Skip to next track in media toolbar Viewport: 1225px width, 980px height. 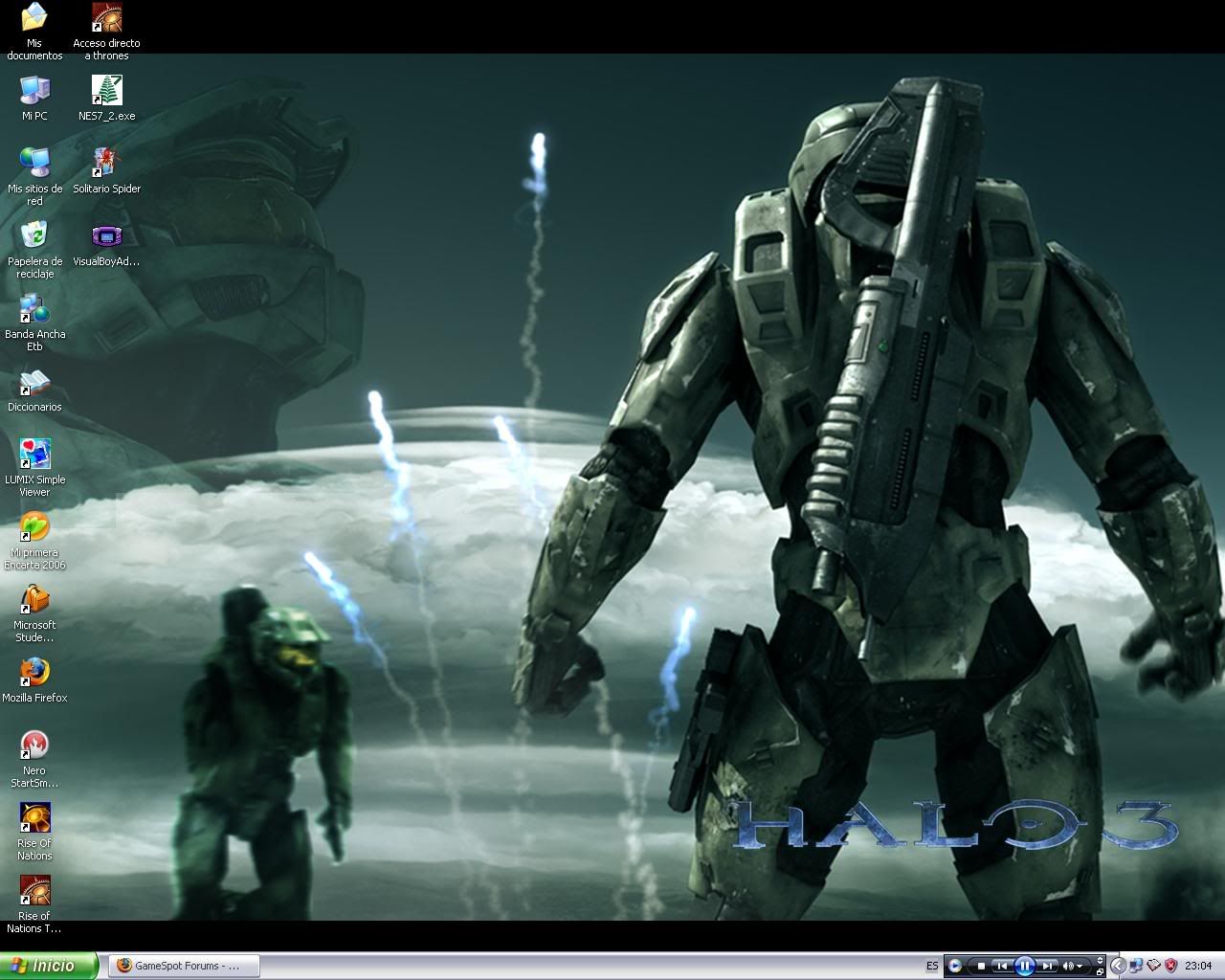(1047, 966)
